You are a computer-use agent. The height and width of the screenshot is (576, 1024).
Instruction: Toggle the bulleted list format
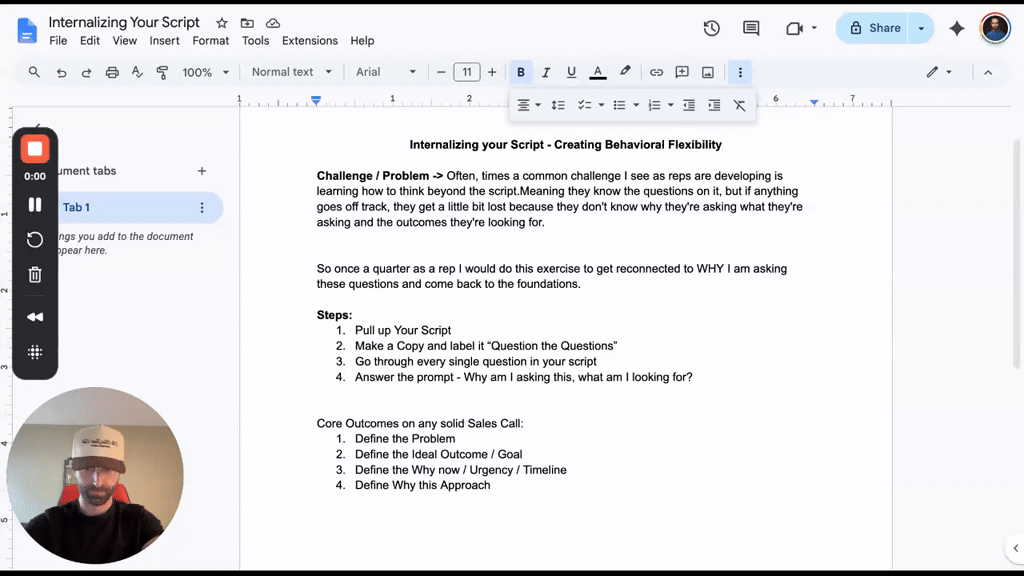click(619, 105)
